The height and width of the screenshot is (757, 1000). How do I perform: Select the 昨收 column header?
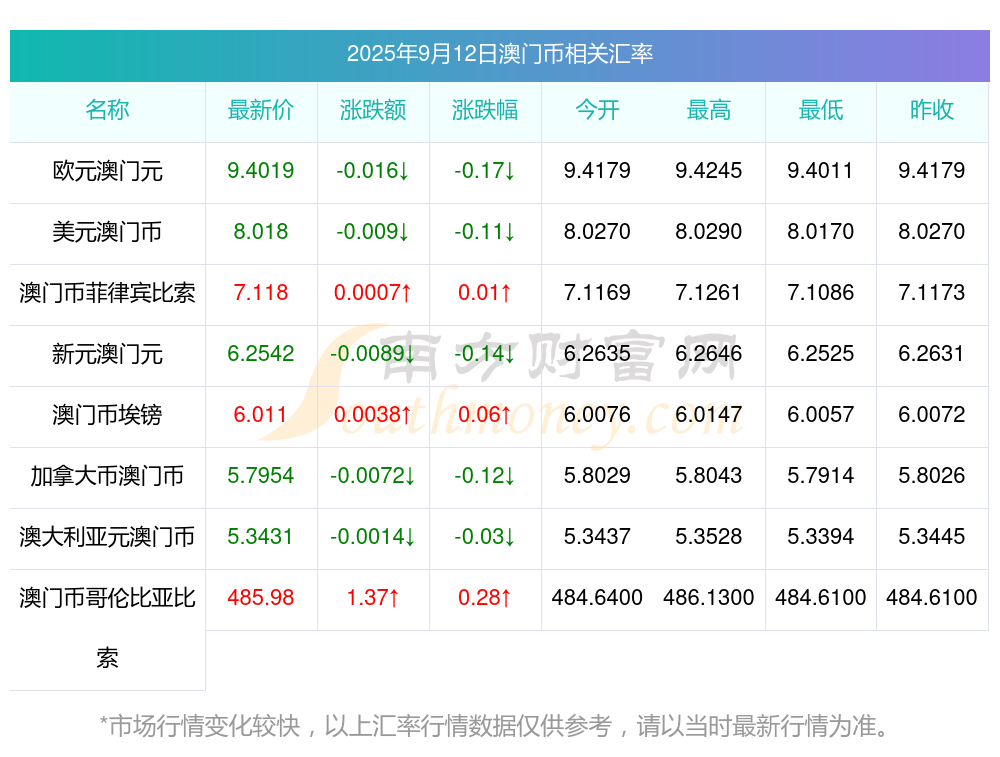coord(932,111)
